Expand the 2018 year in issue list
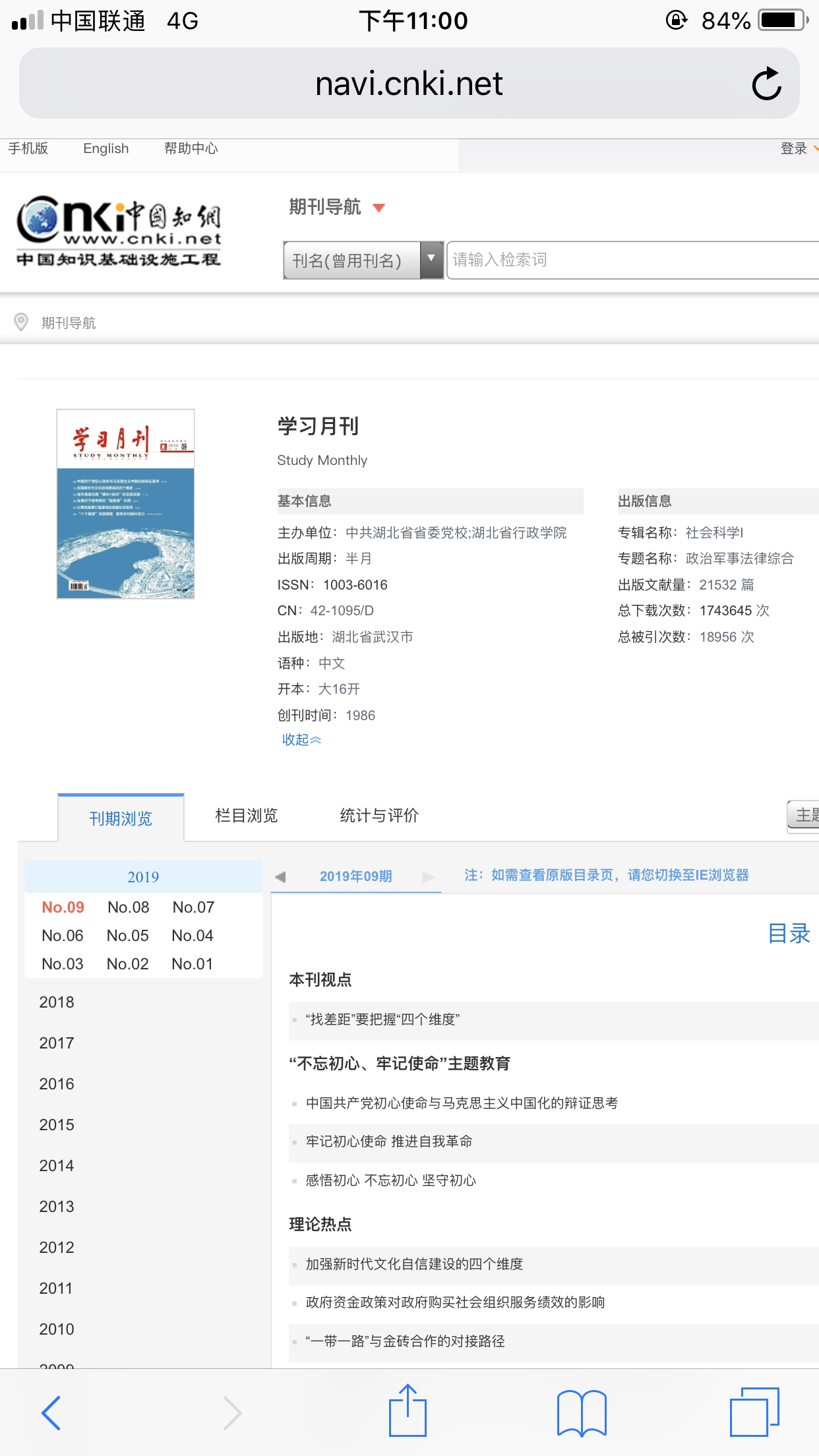Screen dimensions: 819x1456 point(57,1002)
